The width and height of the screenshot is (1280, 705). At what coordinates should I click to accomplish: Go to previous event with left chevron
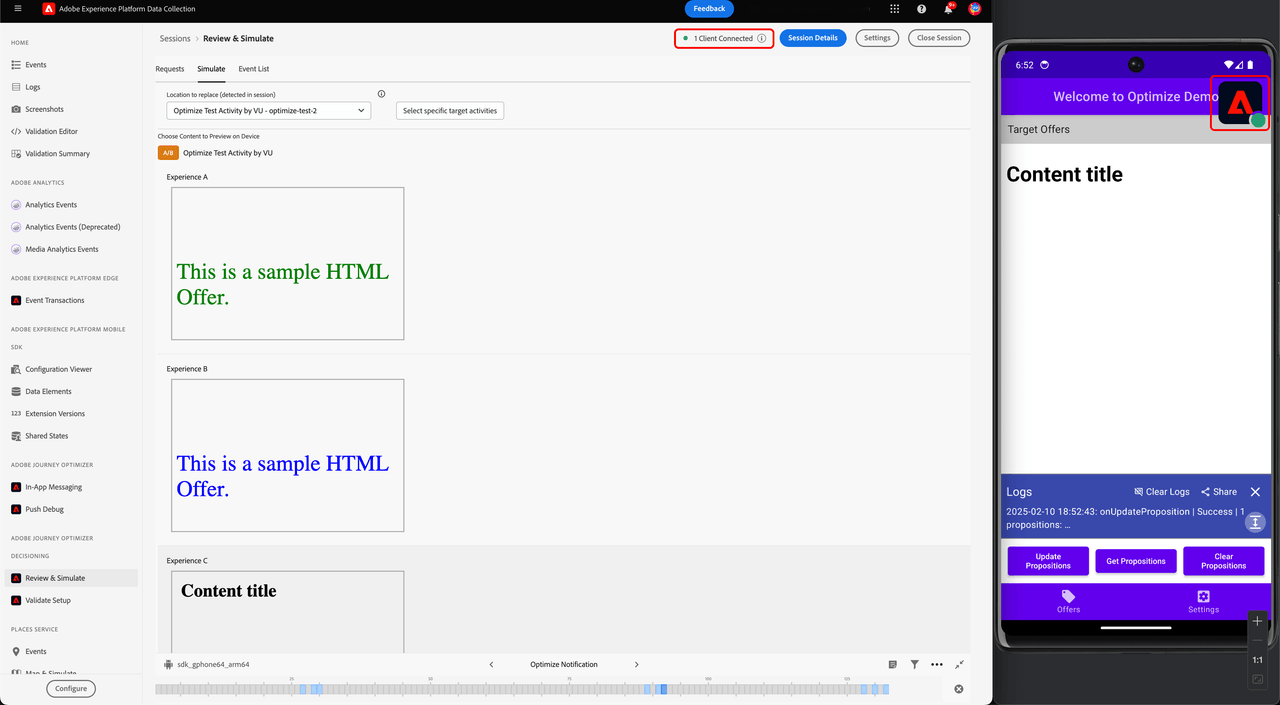coord(491,664)
